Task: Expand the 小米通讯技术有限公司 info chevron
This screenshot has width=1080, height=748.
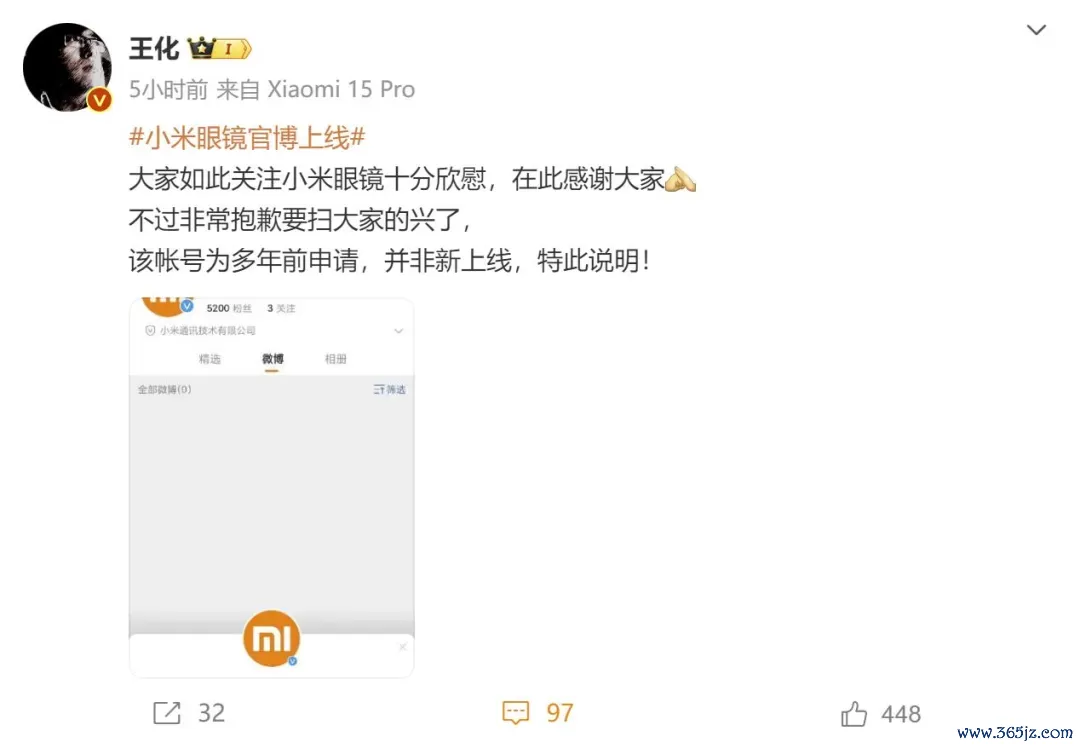Action: click(398, 331)
